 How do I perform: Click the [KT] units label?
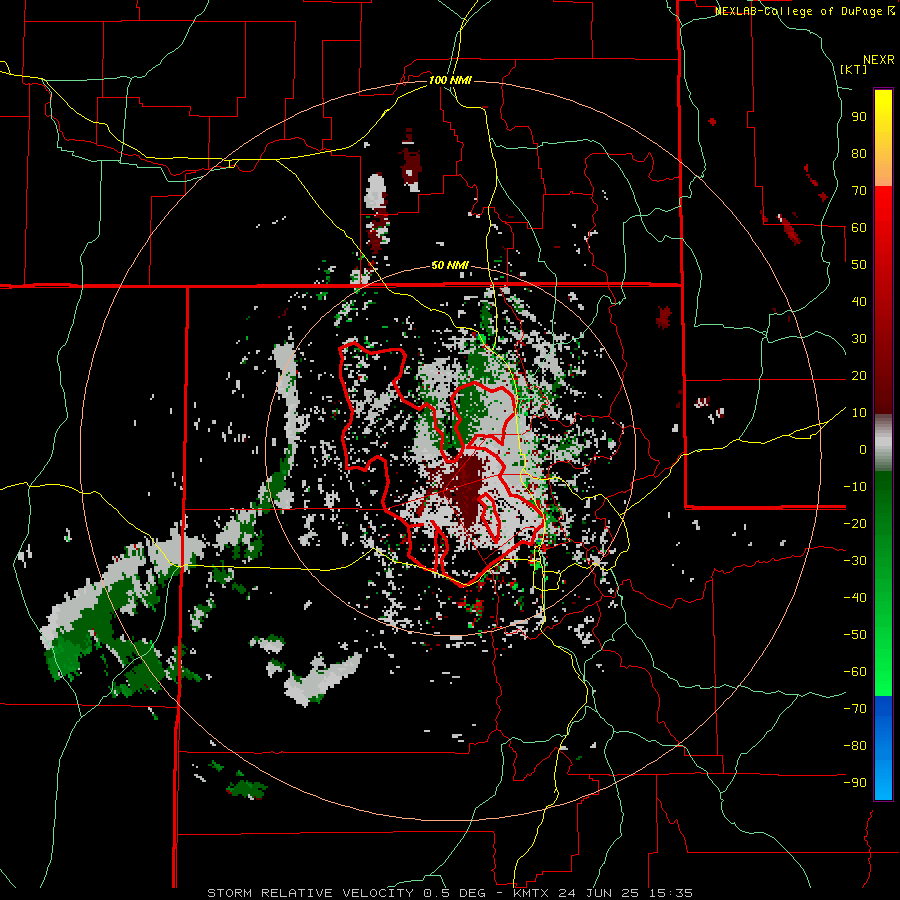(x=854, y=69)
